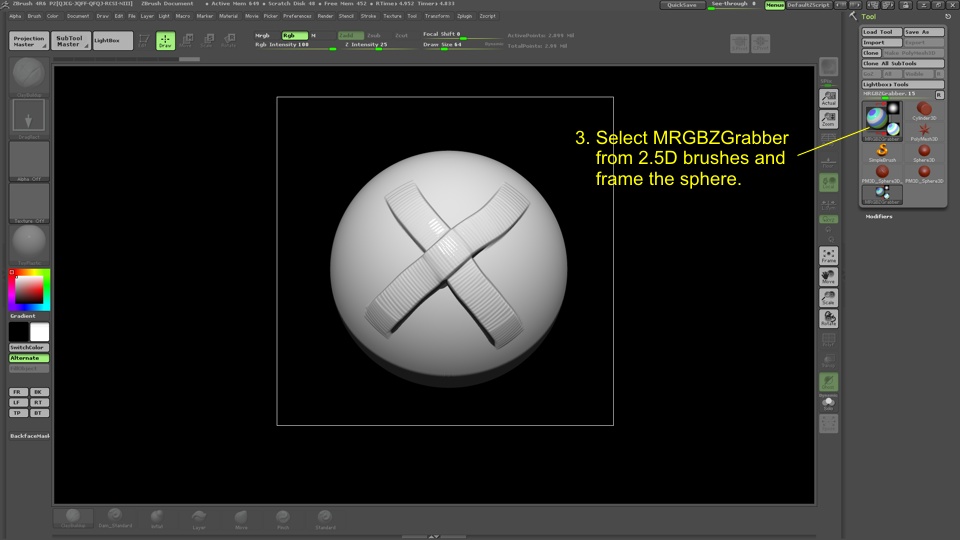Click the SwitchColor button
Viewport: 960px width, 540px height.
29,347
